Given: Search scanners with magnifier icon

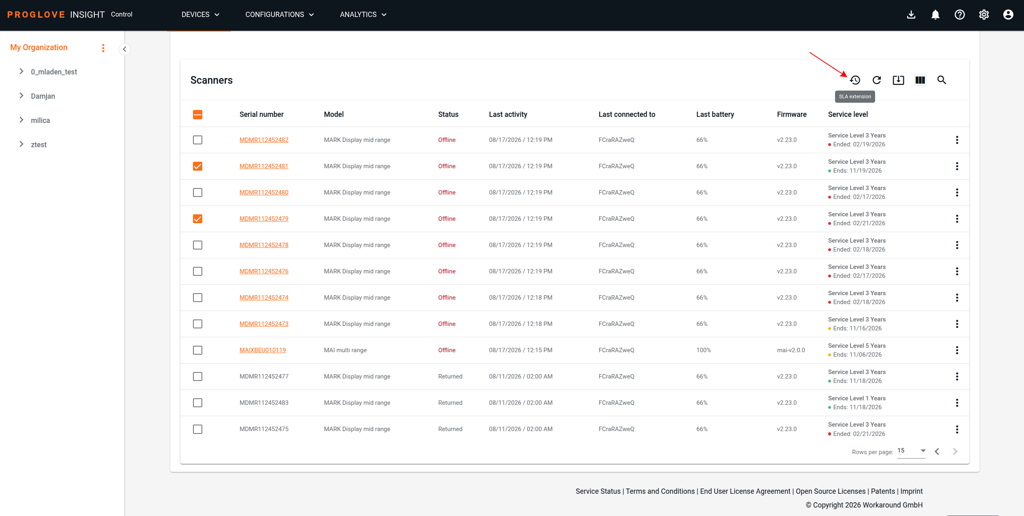Looking at the screenshot, I should pyautogui.click(x=942, y=80).
